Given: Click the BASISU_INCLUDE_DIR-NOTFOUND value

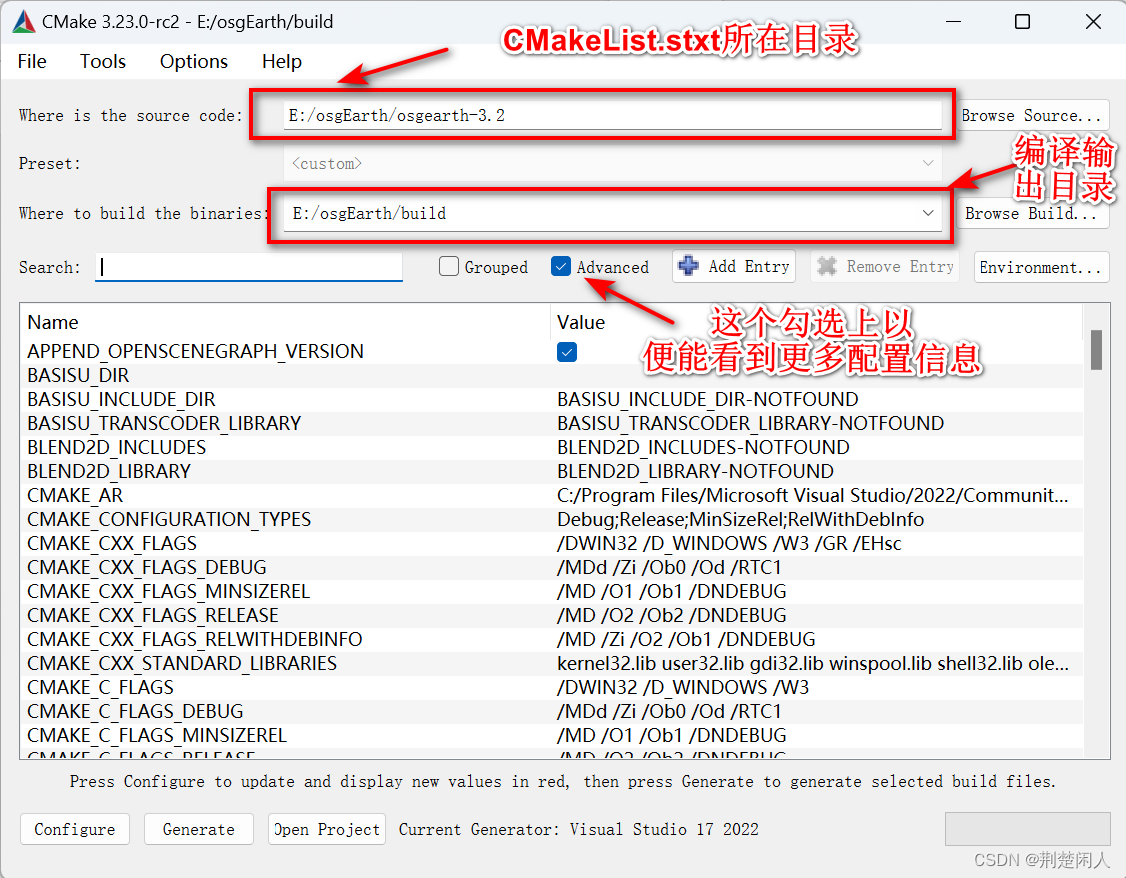Looking at the screenshot, I should pos(707,399).
